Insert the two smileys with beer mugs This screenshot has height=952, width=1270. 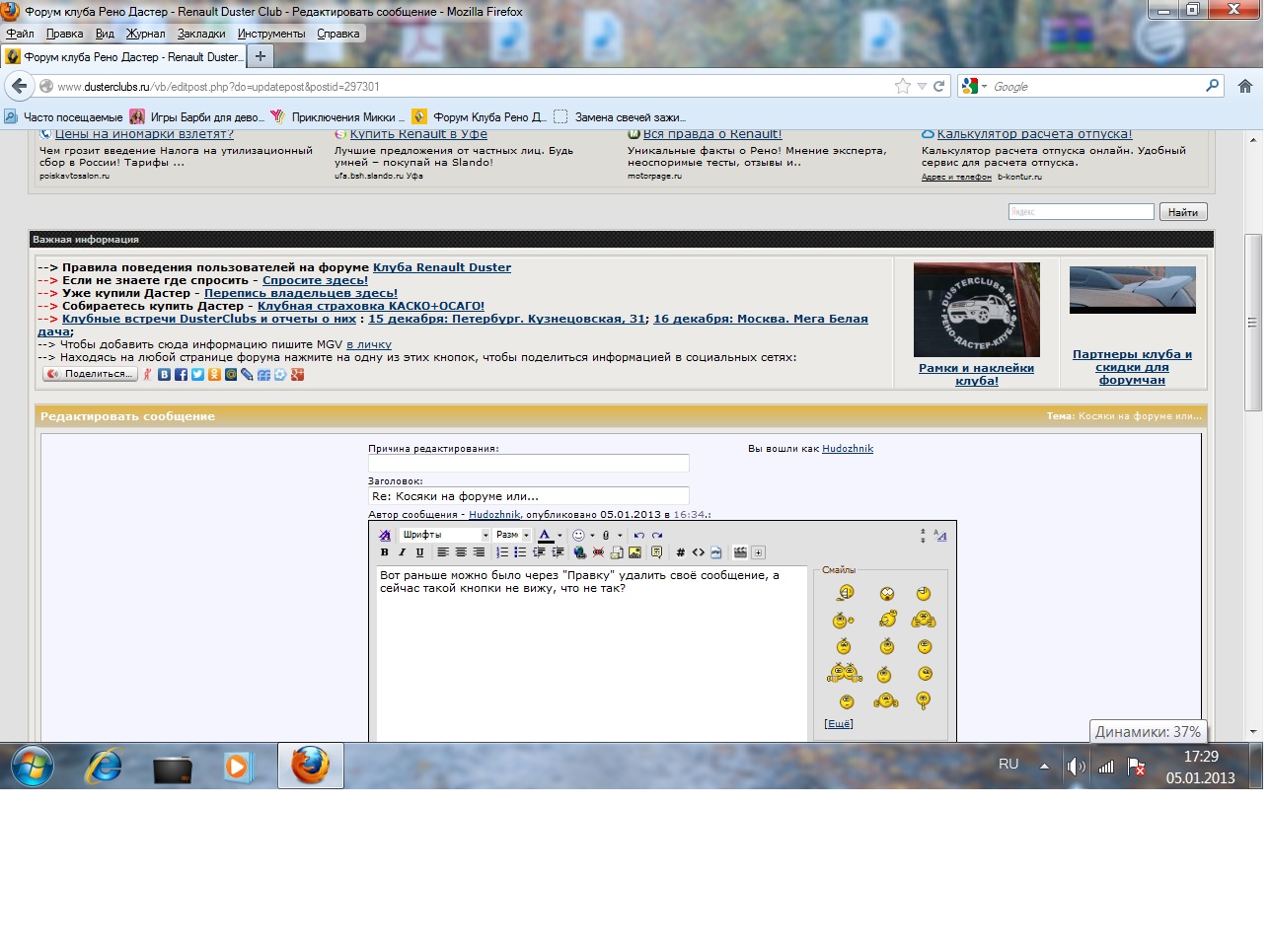(845, 674)
